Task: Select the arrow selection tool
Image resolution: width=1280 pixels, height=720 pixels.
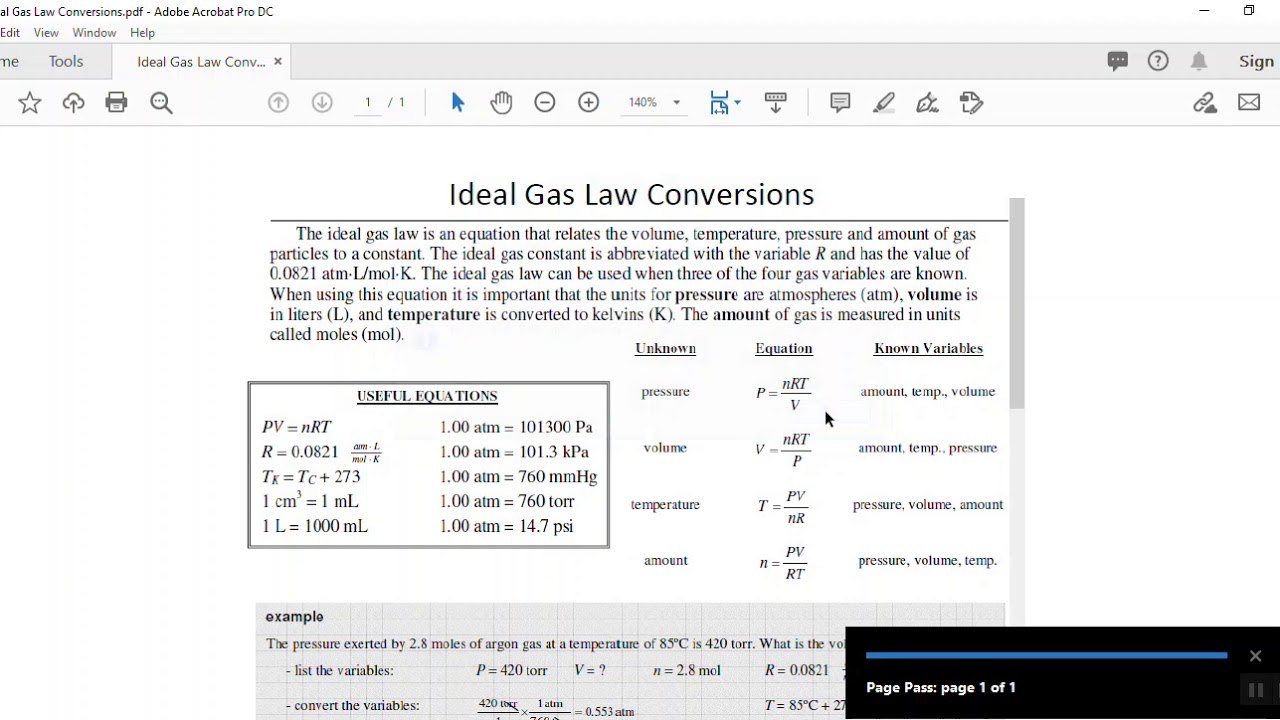Action: point(458,102)
